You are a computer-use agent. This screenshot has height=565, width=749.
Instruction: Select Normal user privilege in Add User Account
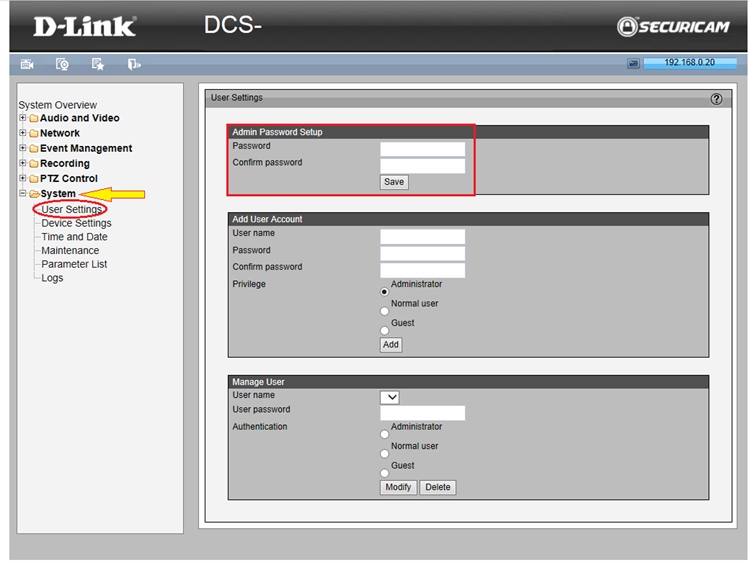385,311
